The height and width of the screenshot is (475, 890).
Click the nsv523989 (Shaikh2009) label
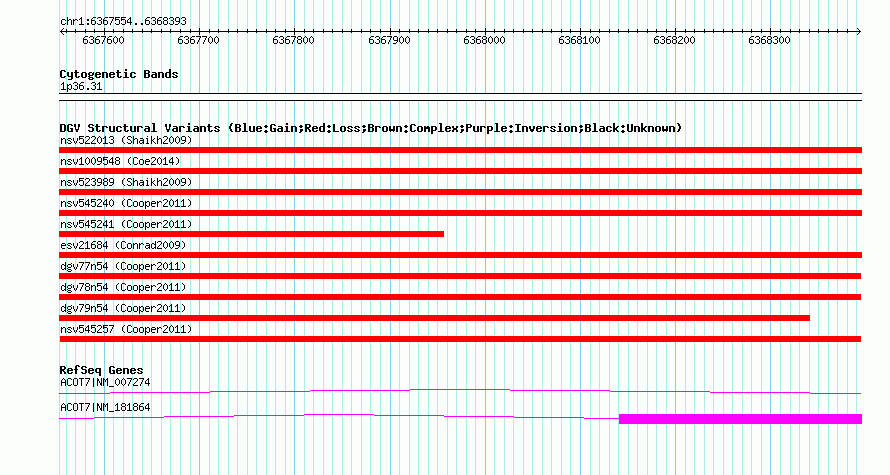pyautogui.click(x=126, y=182)
